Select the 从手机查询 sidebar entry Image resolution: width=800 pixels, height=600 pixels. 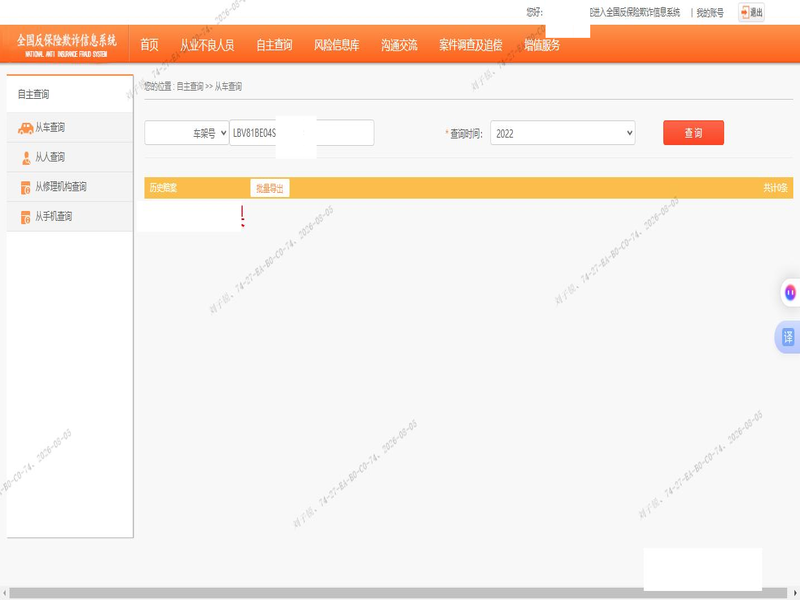pyautogui.click(x=70, y=216)
